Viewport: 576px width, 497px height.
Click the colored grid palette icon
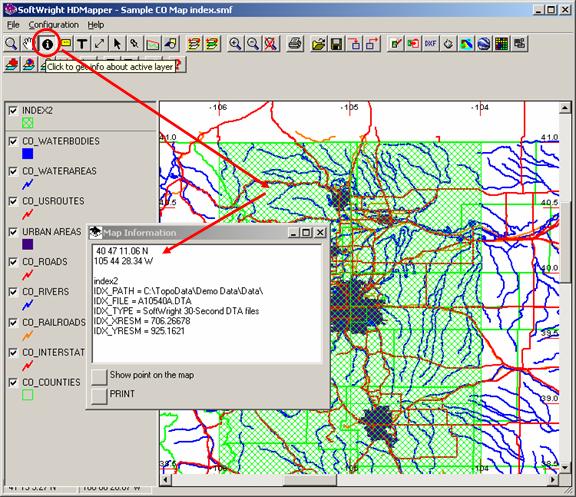click(x=501, y=44)
